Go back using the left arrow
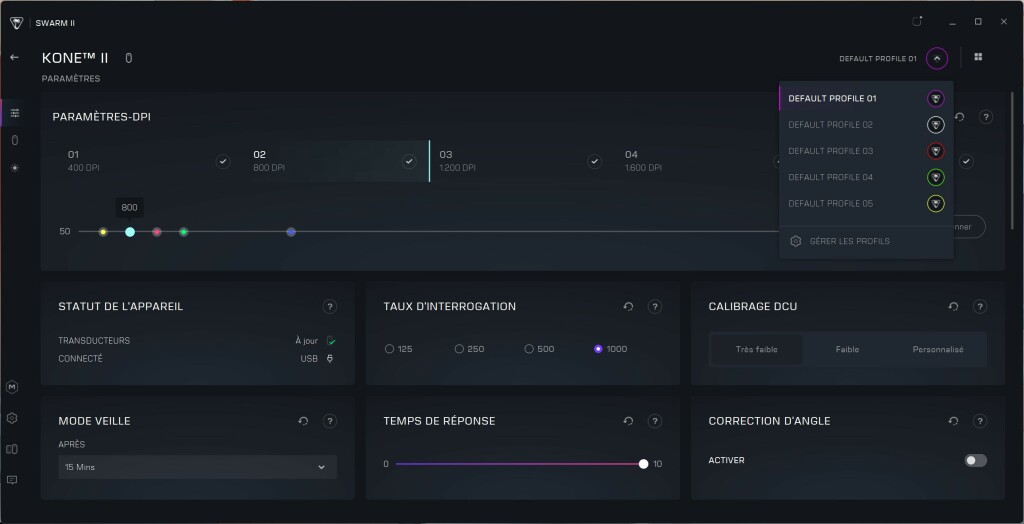The width and height of the screenshot is (1024, 524). [x=14, y=57]
